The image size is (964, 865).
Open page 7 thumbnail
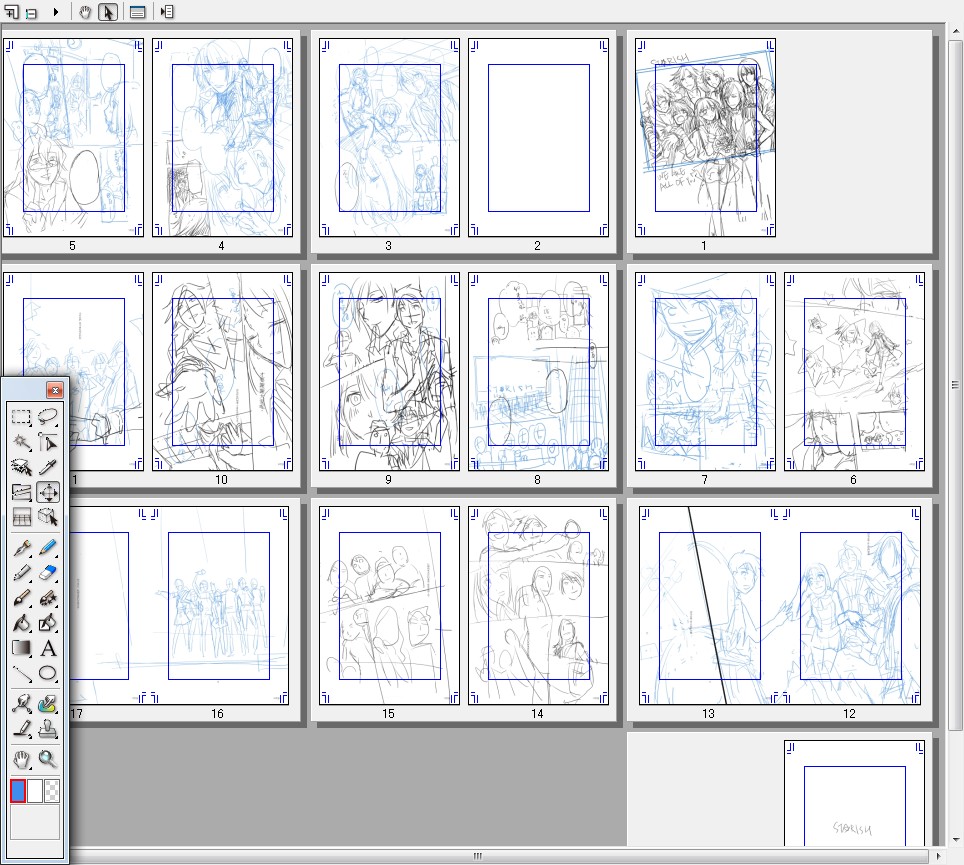705,372
